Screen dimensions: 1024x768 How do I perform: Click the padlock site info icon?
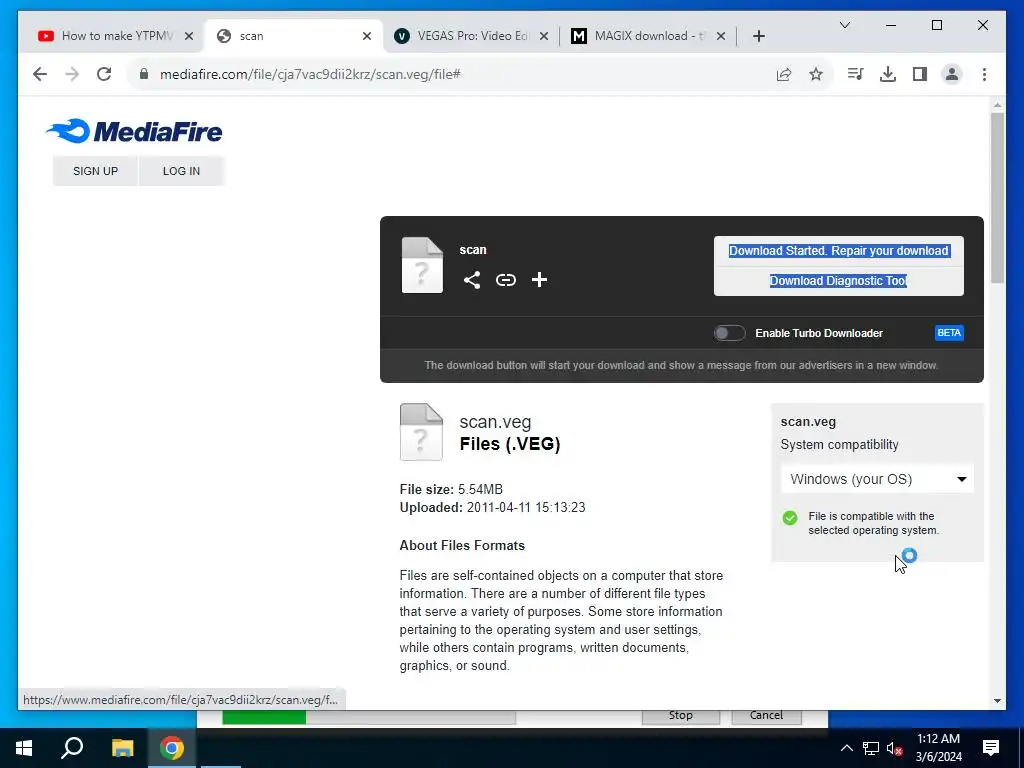click(144, 74)
